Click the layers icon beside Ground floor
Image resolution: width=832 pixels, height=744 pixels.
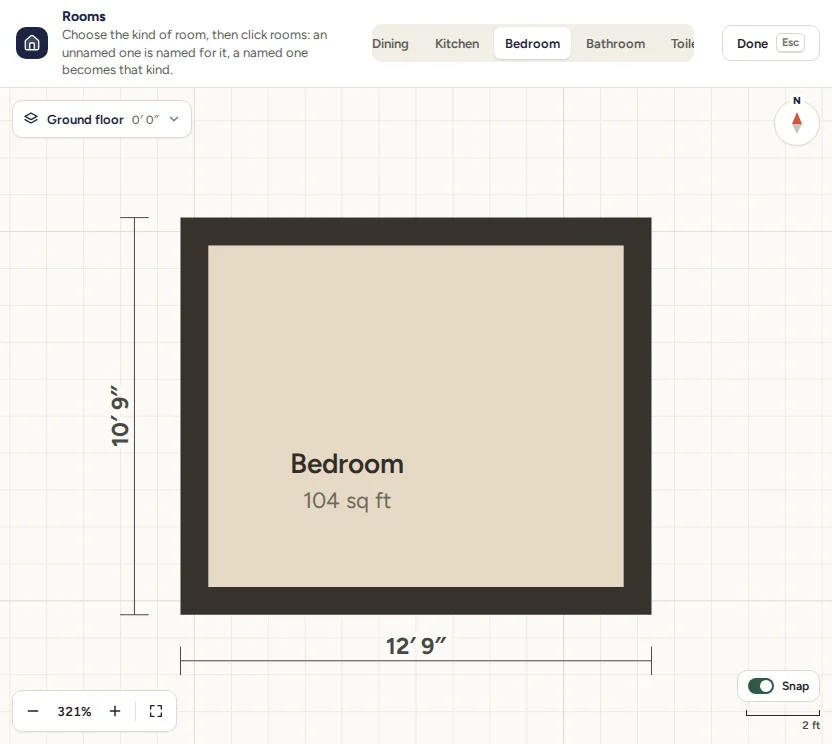[x=31, y=118]
